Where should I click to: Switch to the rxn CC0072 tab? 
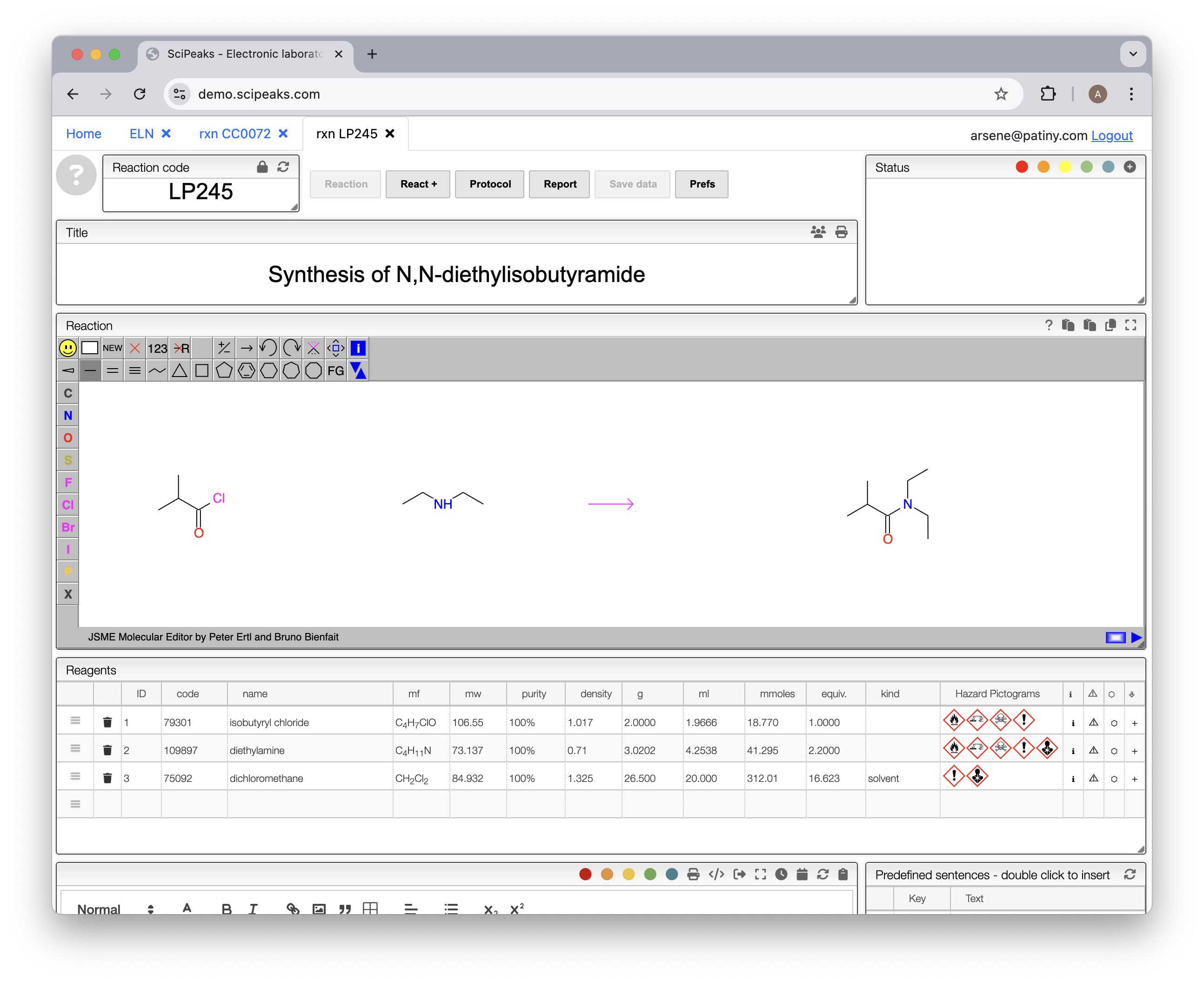click(235, 134)
